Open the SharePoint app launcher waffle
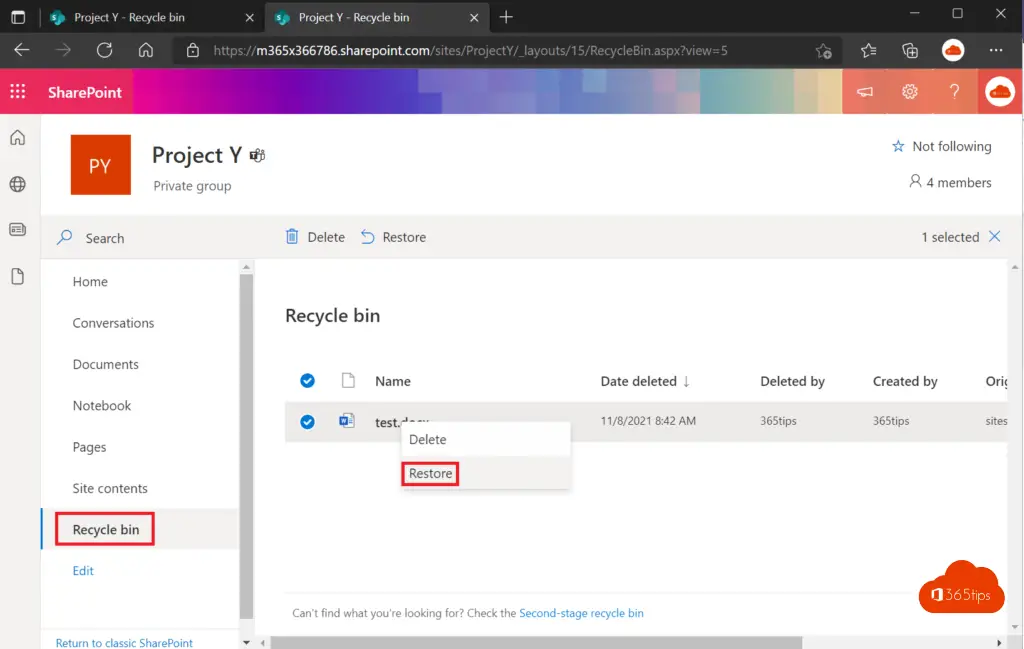Viewport: 1024px width, 649px height. [17, 92]
